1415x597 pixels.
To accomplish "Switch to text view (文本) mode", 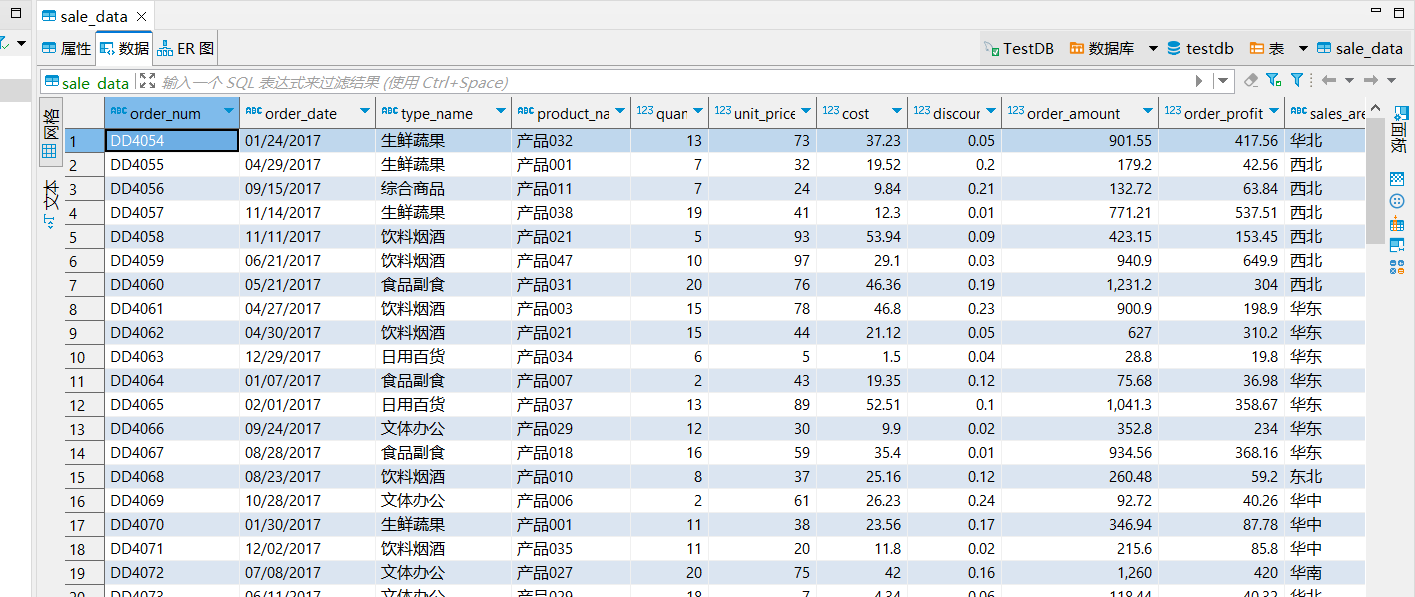I will [50, 203].
